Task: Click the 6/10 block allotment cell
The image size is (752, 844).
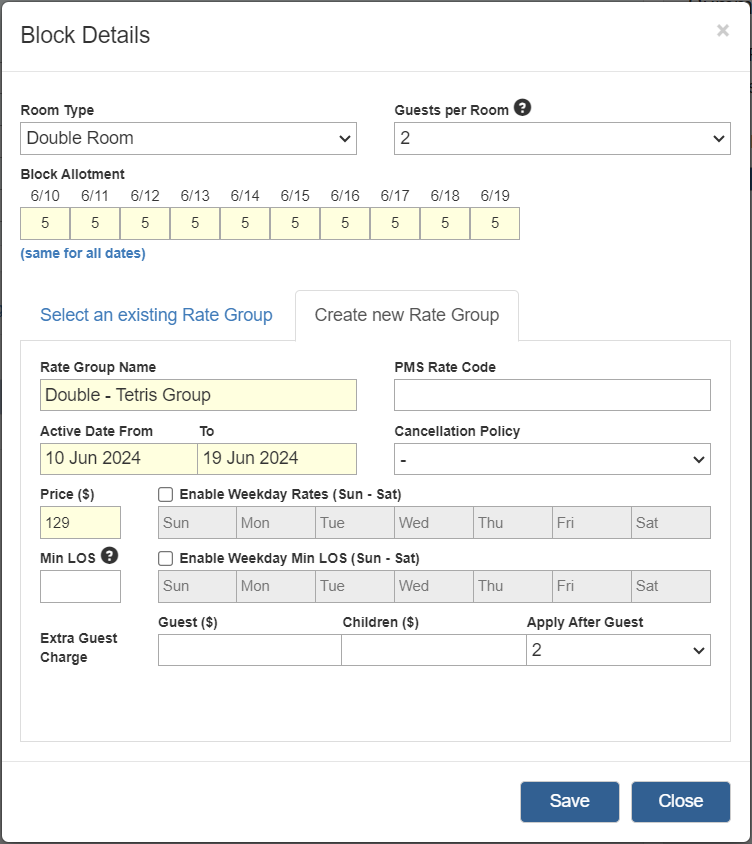Action: coord(45,223)
